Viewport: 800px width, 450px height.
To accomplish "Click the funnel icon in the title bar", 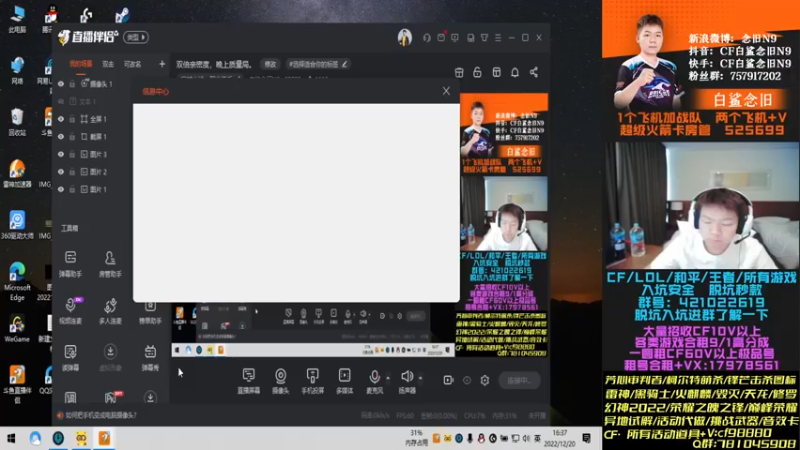I will (x=484, y=38).
